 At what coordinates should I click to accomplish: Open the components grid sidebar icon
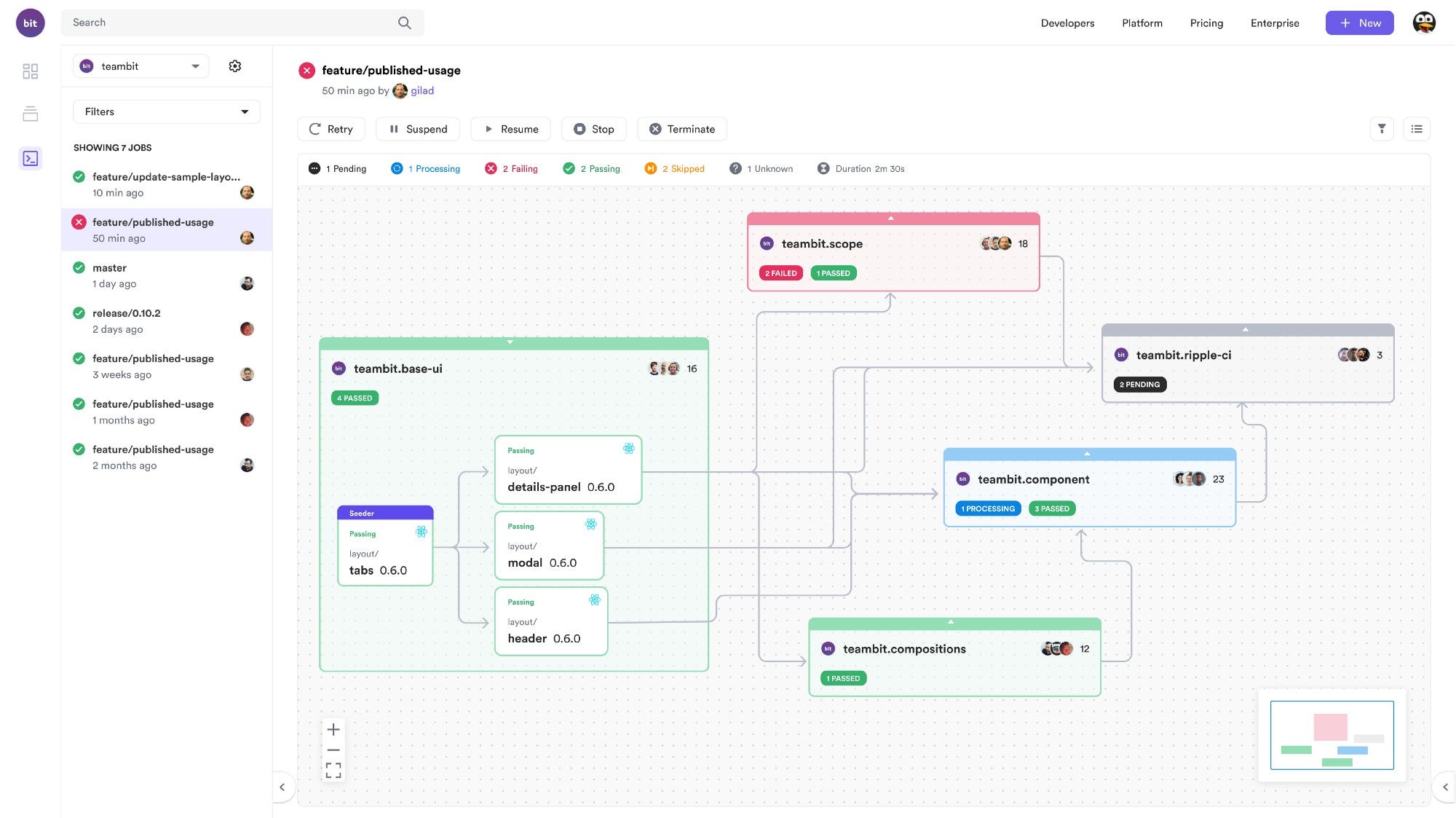(31, 71)
